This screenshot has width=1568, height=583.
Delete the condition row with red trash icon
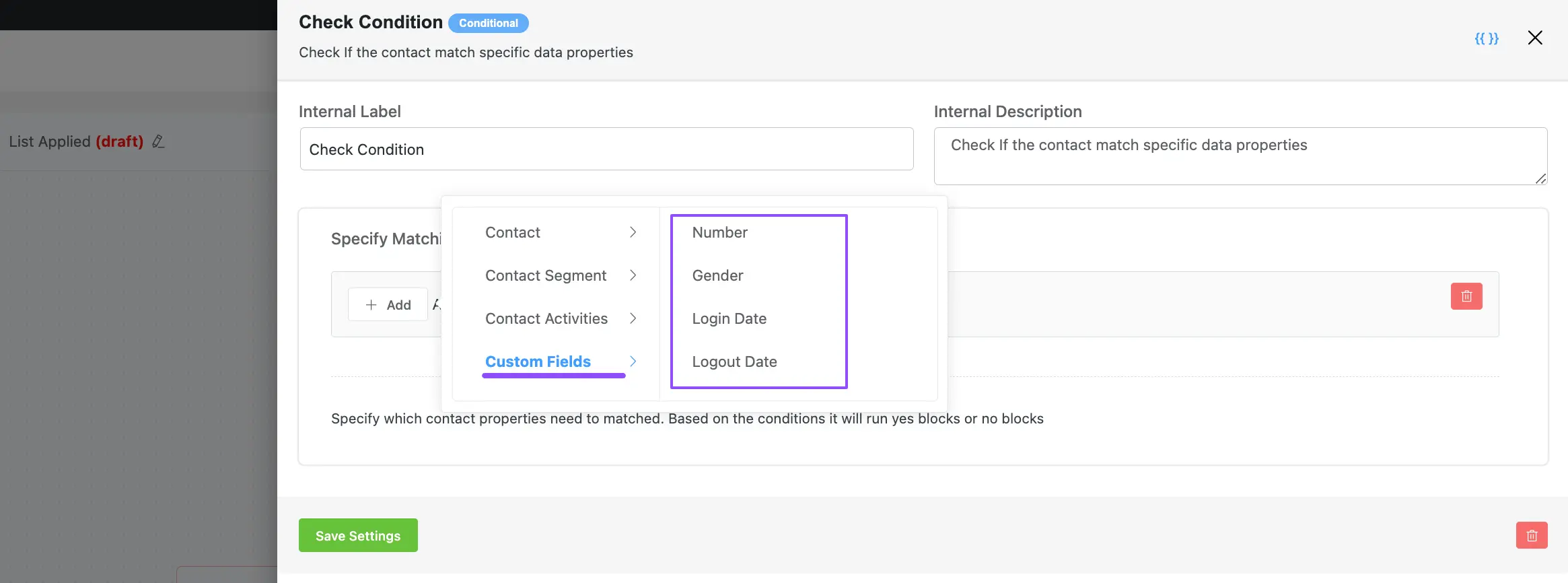click(1466, 296)
